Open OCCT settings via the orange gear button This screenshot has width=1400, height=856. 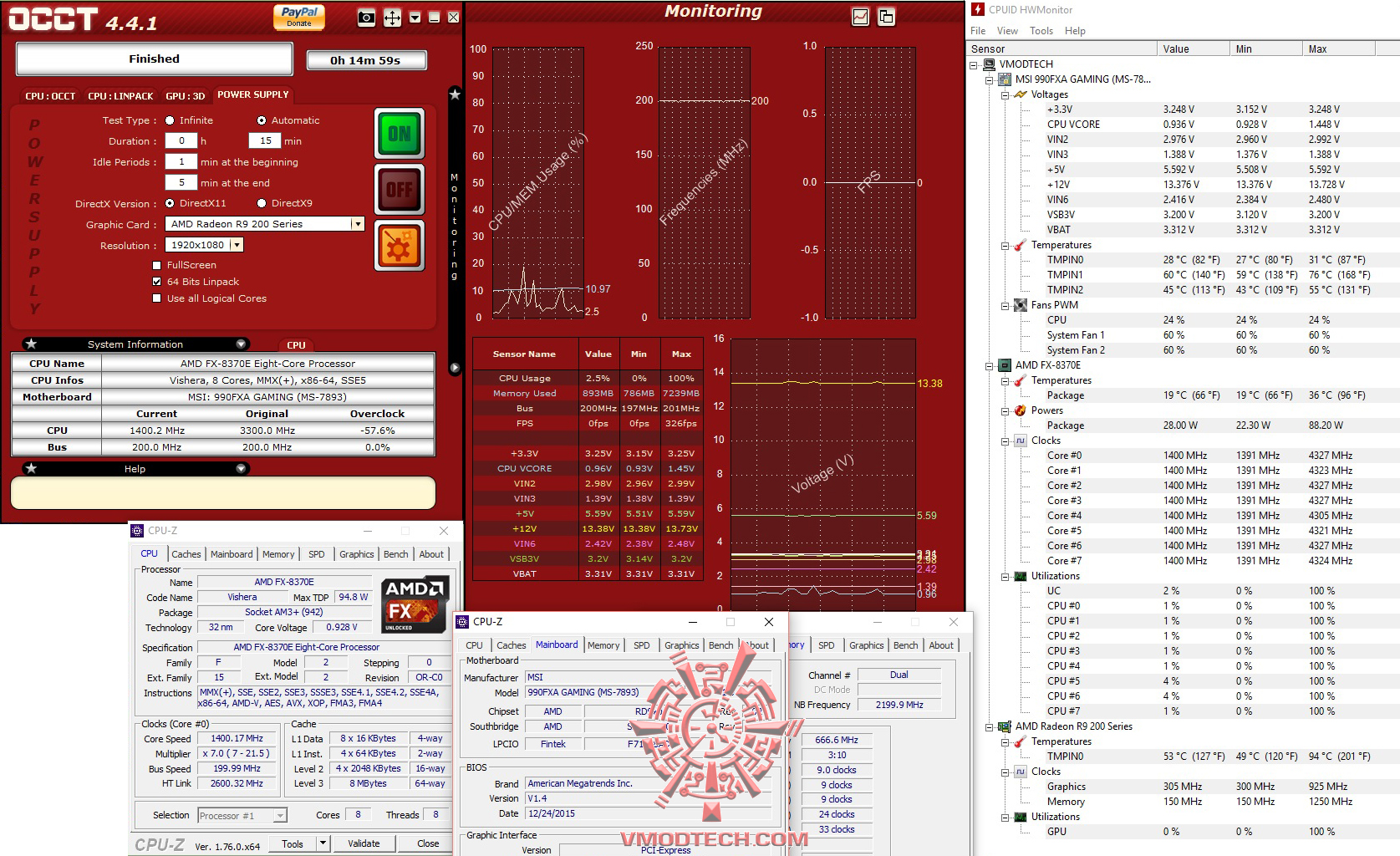400,246
